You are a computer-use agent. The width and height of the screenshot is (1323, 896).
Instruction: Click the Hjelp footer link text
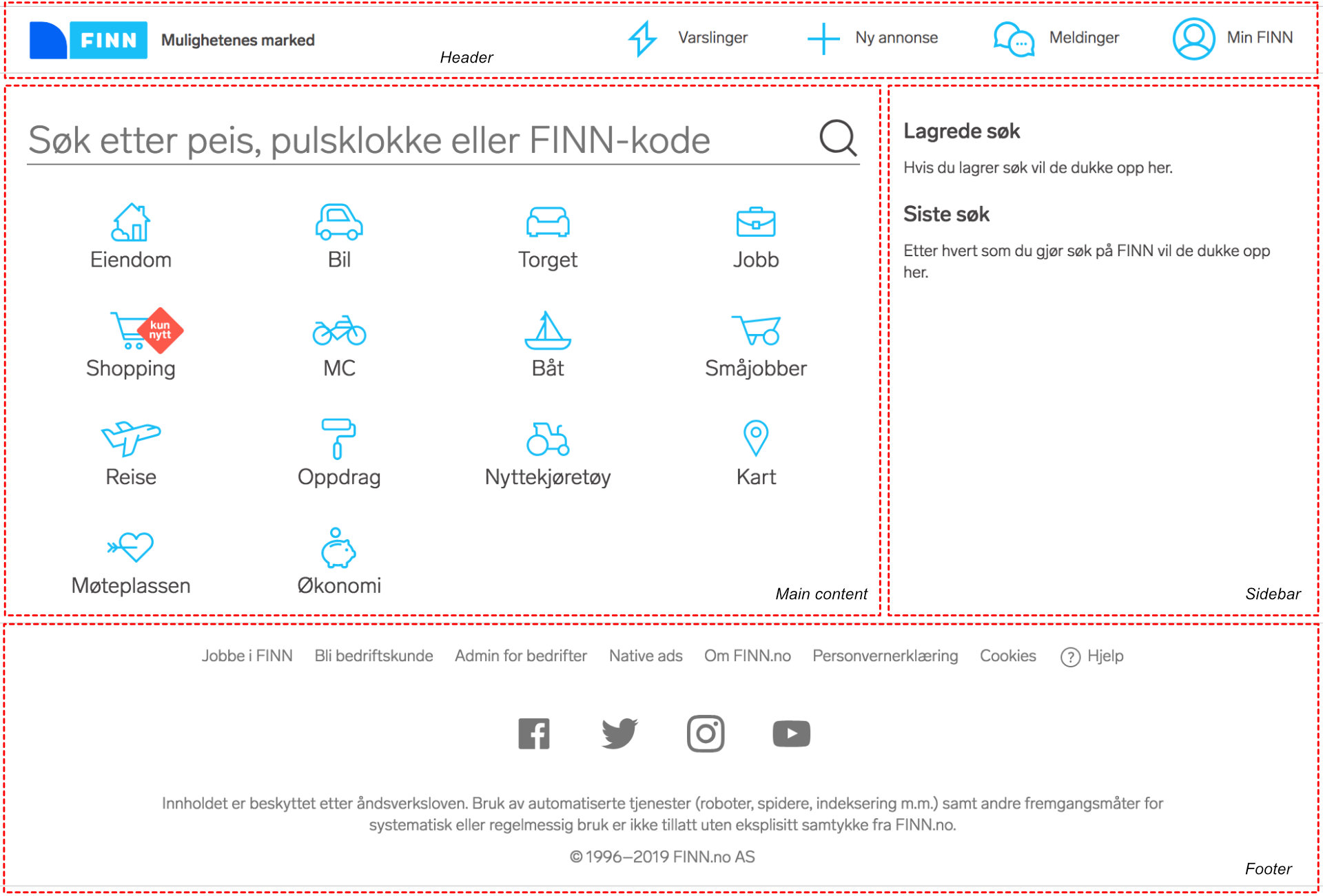coord(1105,656)
